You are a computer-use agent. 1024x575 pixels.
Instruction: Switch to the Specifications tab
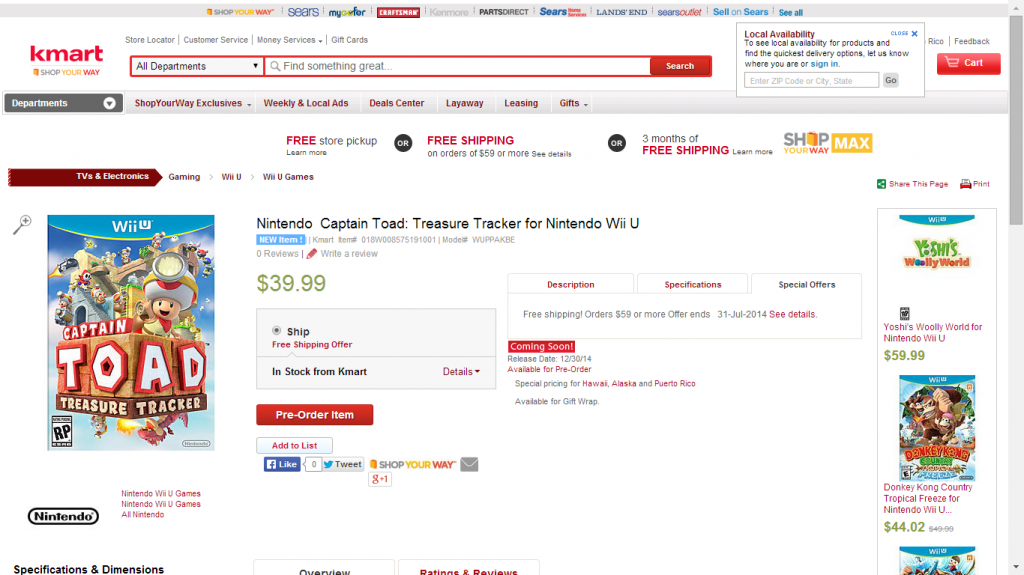pyautogui.click(x=693, y=285)
